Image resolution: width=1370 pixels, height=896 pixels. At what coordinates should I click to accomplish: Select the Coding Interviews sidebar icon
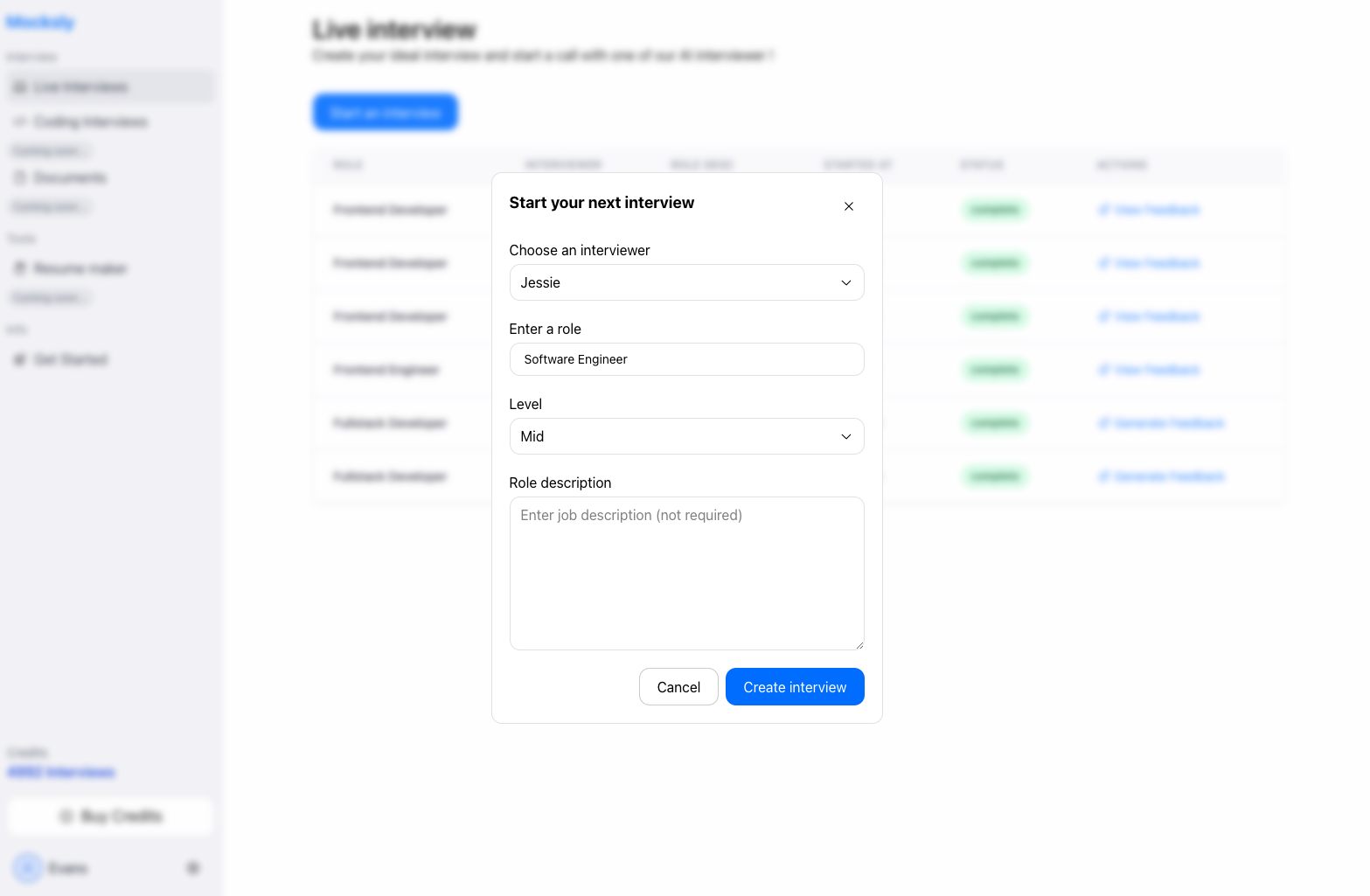[x=19, y=122]
